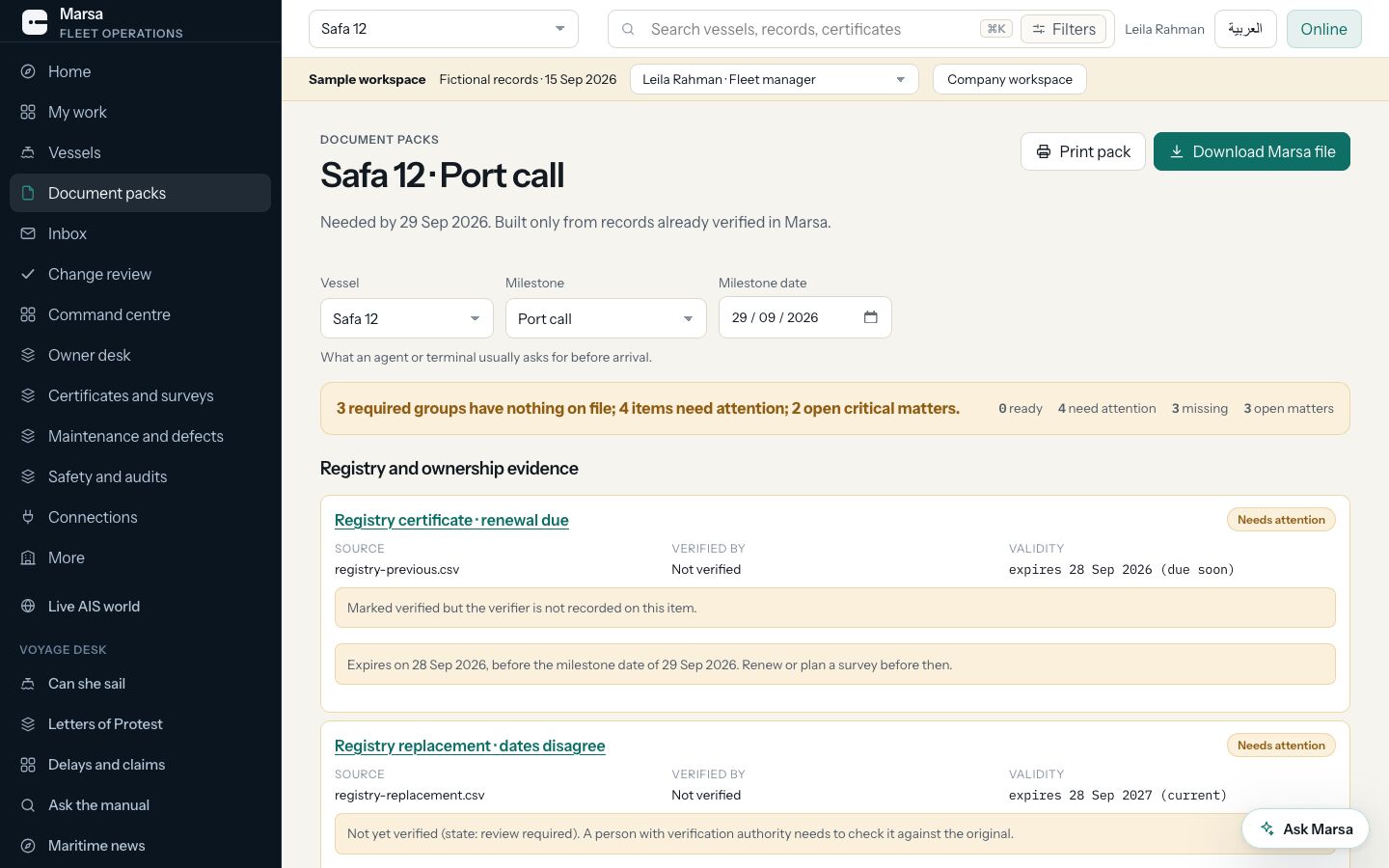Click the Live AIS world globe icon
This screenshot has height=868, width=1389.
[x=28, y=607]
